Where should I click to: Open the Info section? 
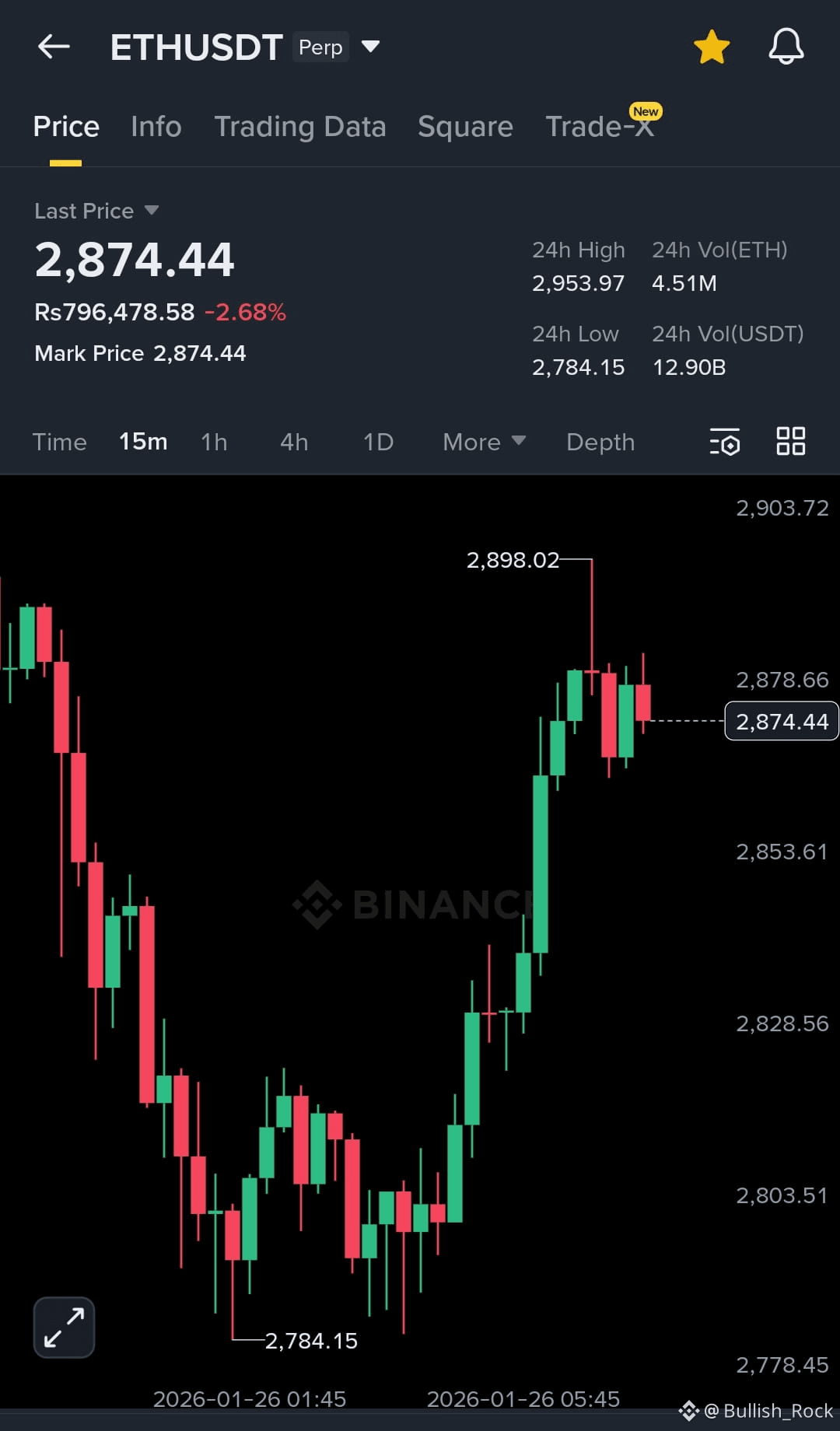click(x=156, y=126)
